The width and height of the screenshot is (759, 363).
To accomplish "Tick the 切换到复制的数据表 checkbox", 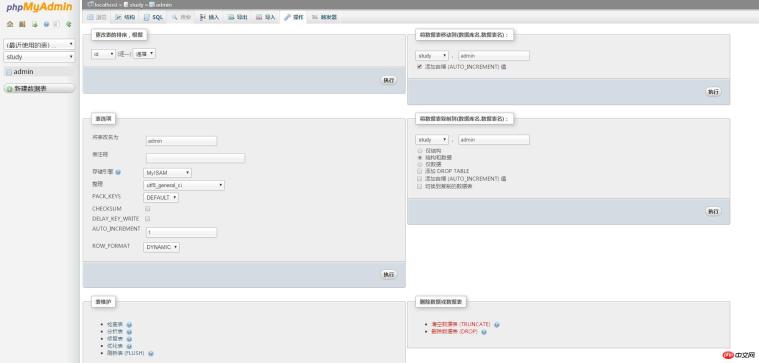I will pyautogui.click(x=420, y=186).
